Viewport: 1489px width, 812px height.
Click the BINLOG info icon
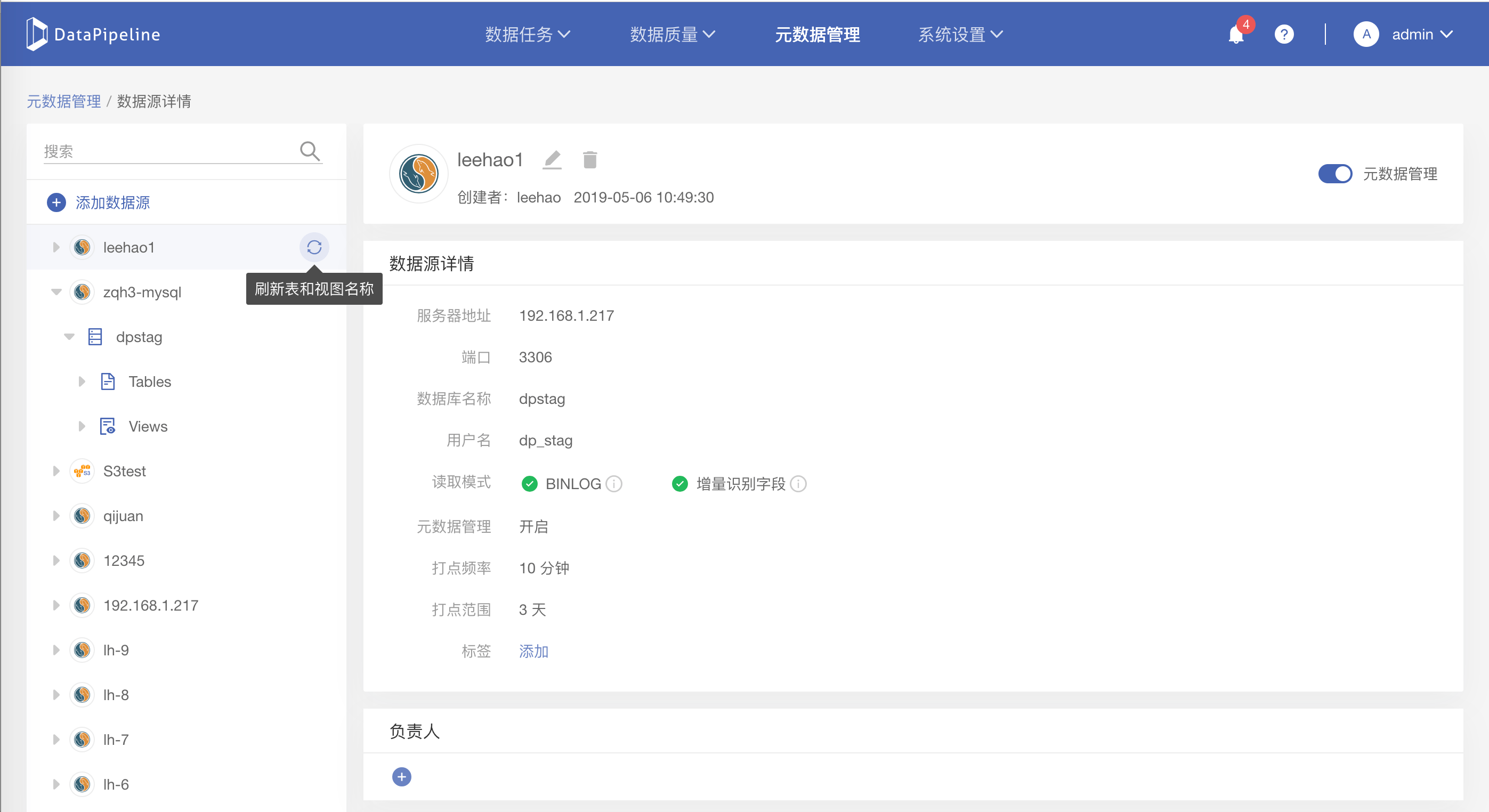(x=614, y=484)
